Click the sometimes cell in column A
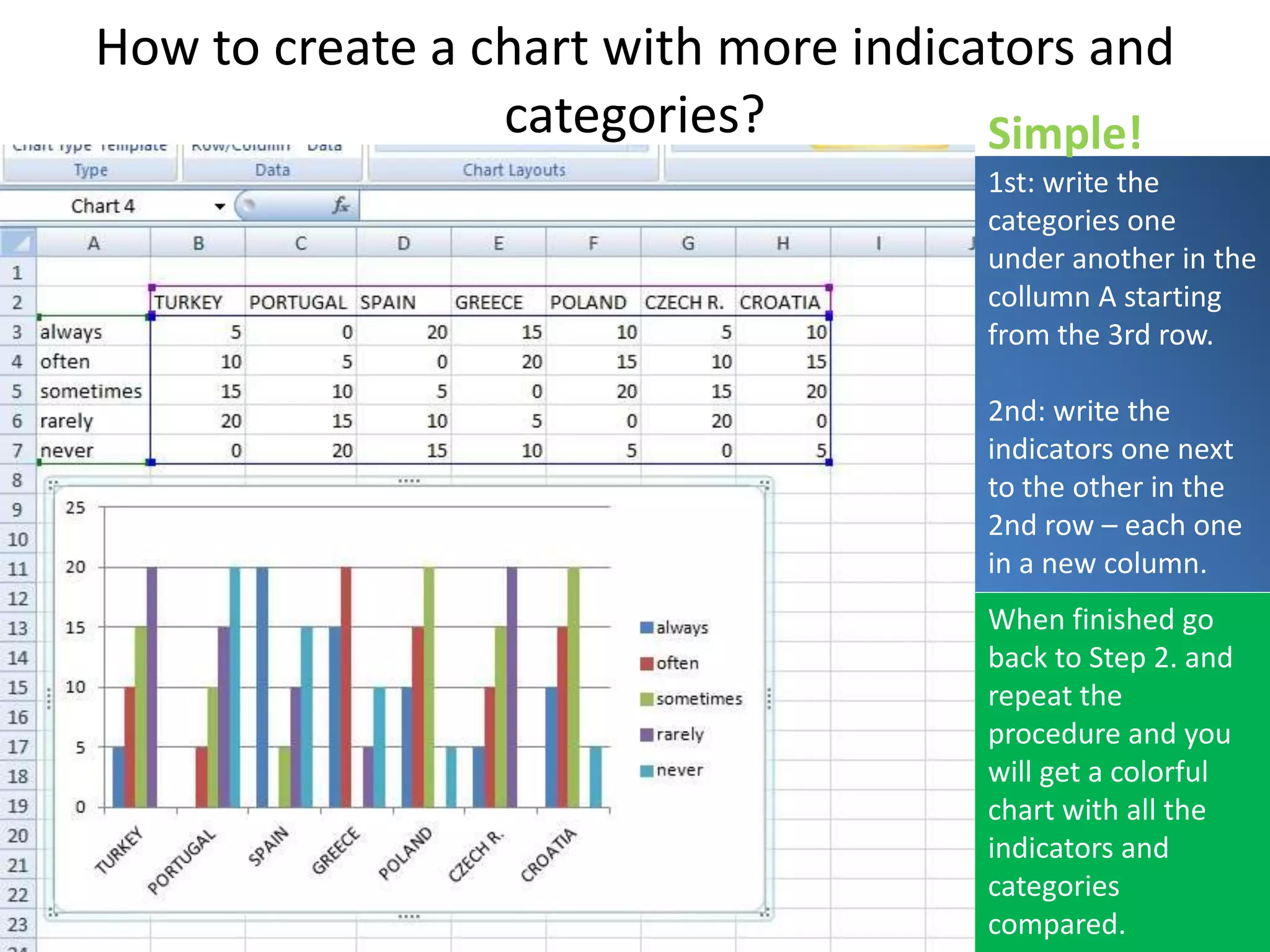 pos(94,392)
